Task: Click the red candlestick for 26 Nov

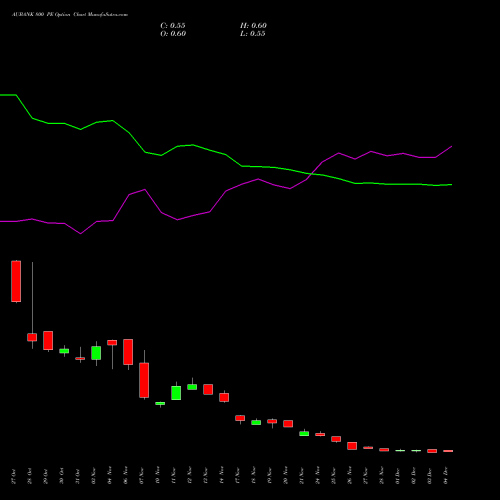Action: [x=352, y=446]
